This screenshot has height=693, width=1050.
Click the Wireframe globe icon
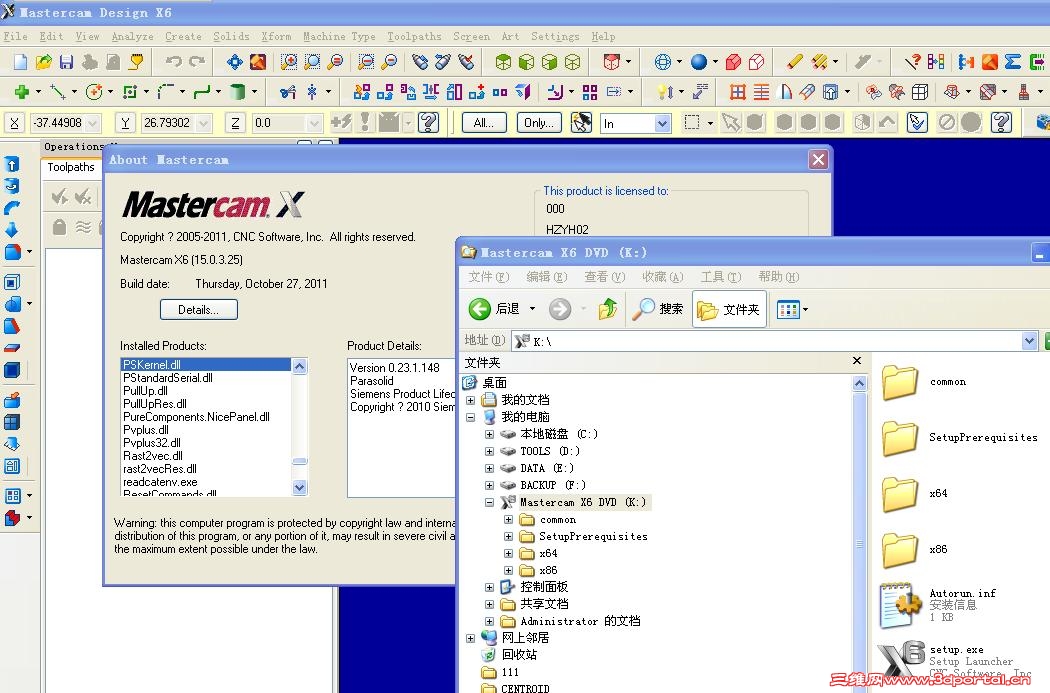click(662, 62)
